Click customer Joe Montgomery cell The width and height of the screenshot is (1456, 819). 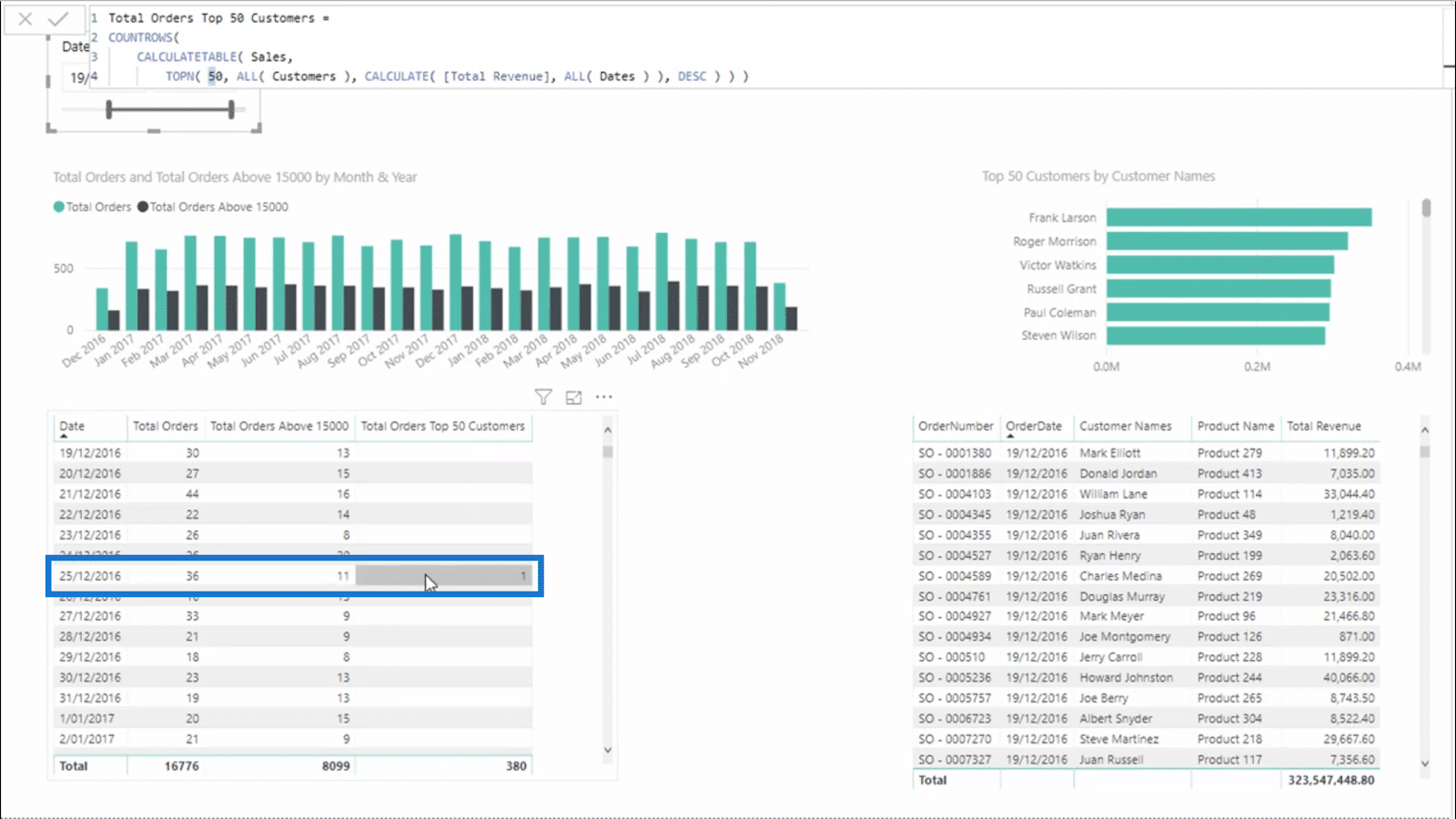1125,637
